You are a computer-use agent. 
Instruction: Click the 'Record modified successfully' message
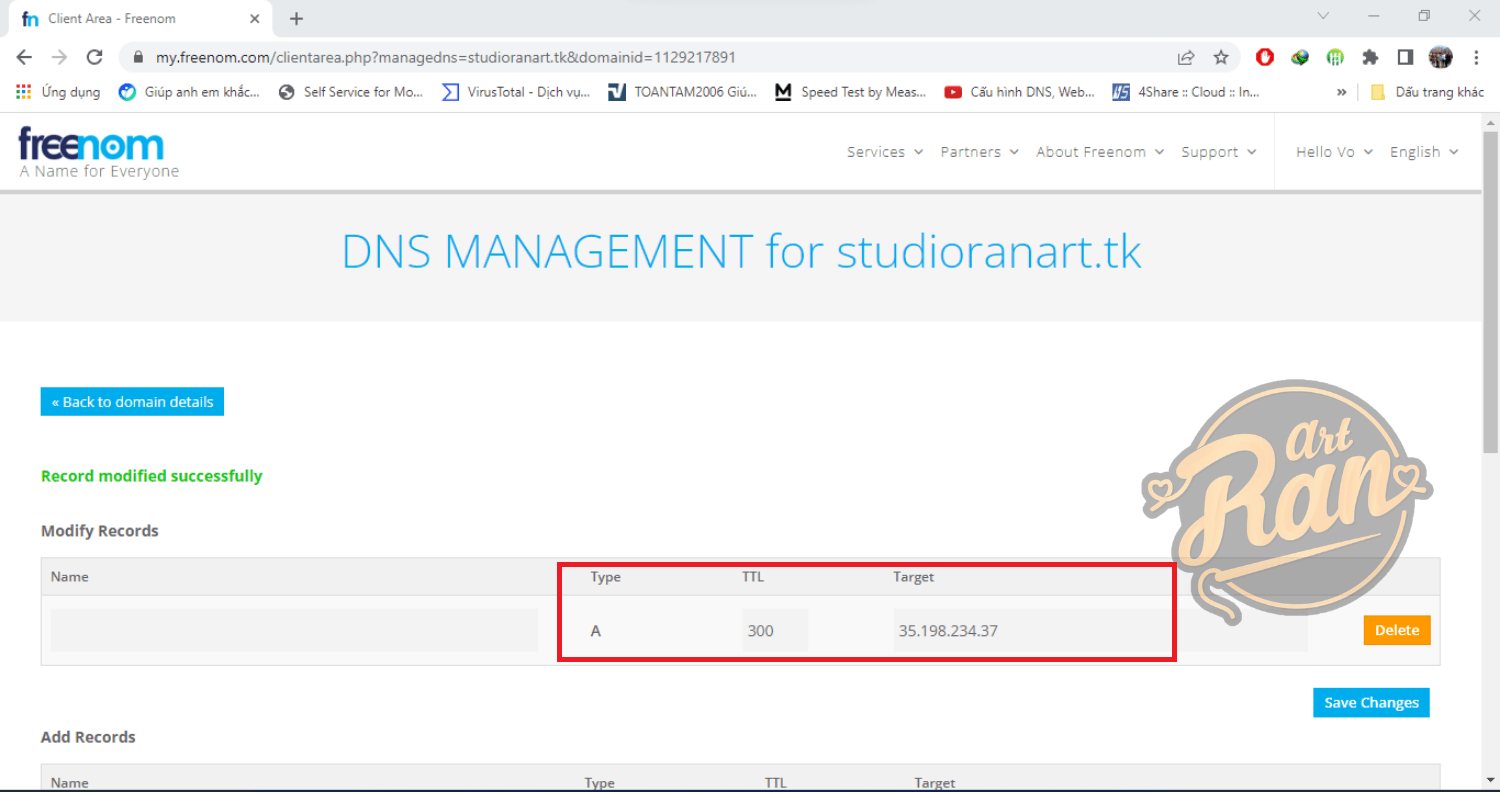point(151,476)
